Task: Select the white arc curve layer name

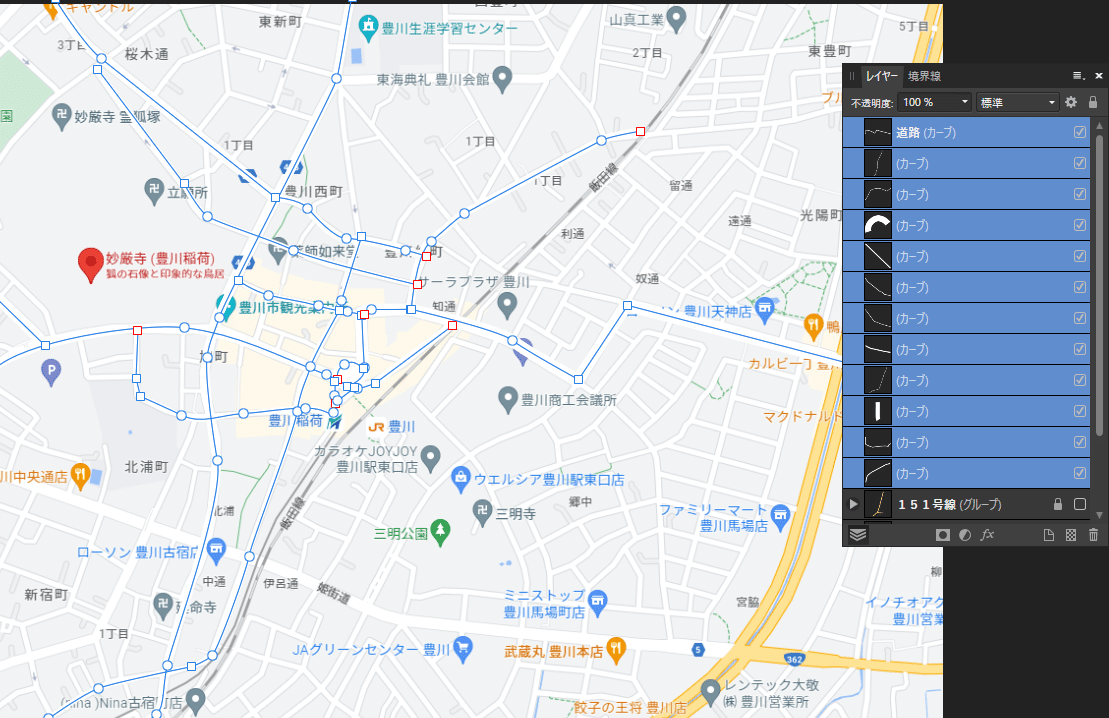Action: (x=912, y=225)
